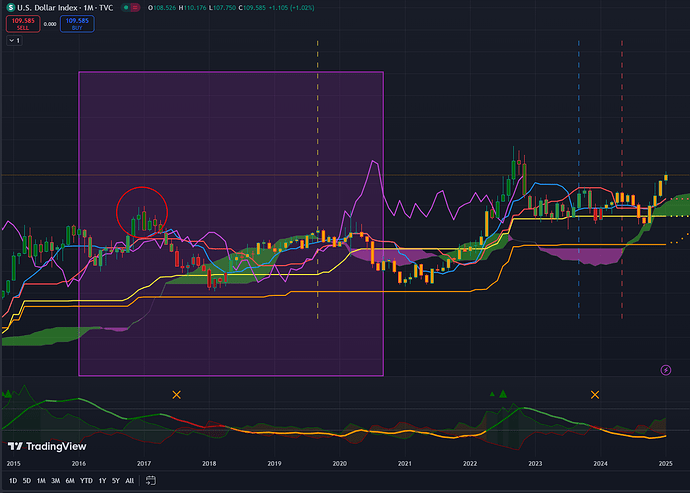Collapse the indicator legend with chevron 1
This screenshot has height=493, width=690.
click(x=15, y=40)
